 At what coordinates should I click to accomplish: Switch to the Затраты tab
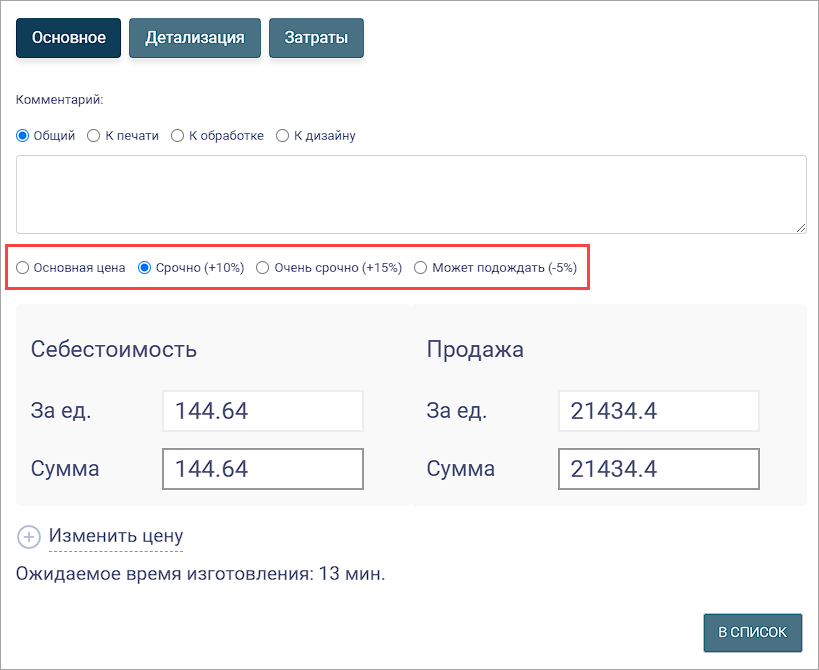316,38
